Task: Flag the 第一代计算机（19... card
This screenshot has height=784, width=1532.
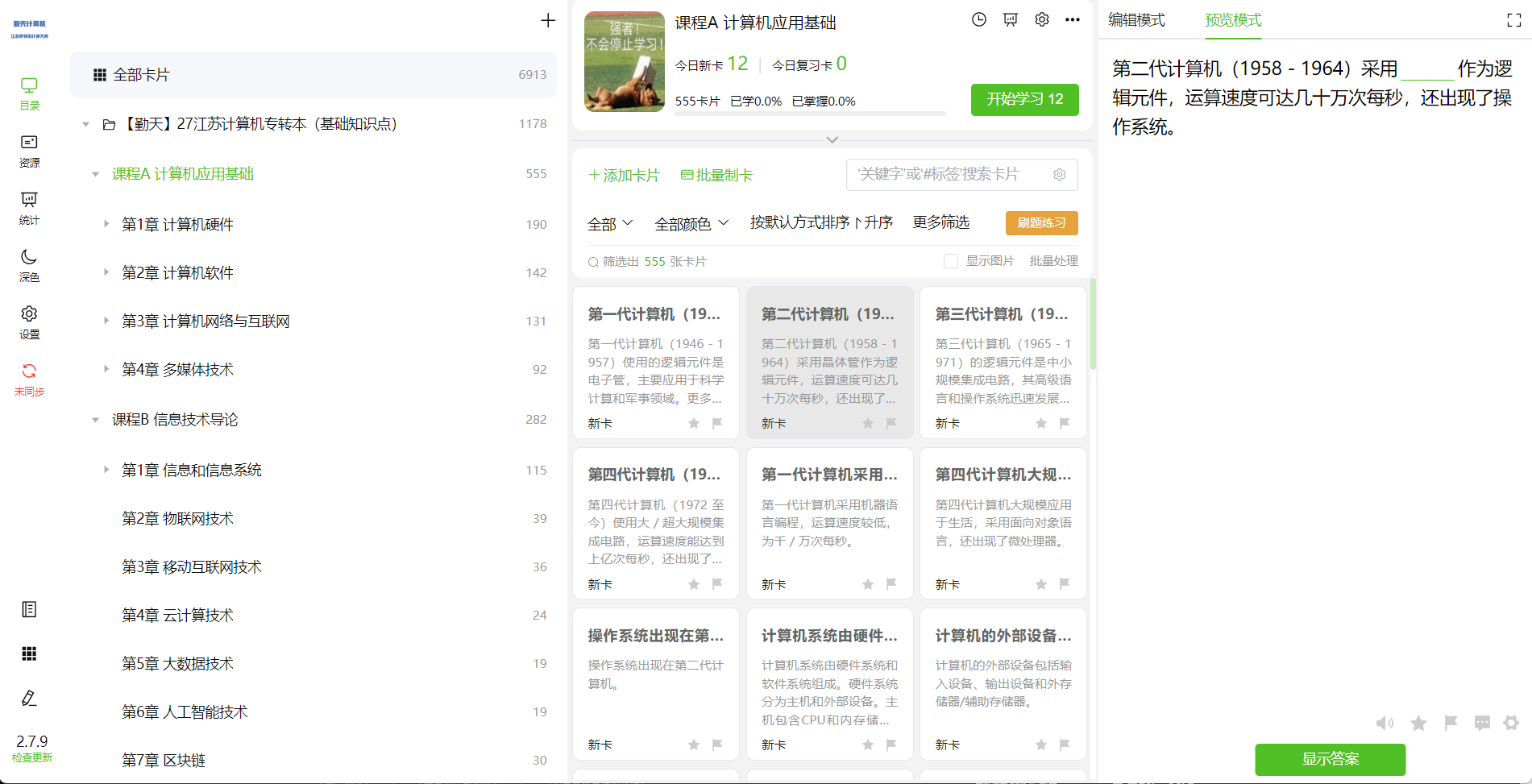Action: 717,423
